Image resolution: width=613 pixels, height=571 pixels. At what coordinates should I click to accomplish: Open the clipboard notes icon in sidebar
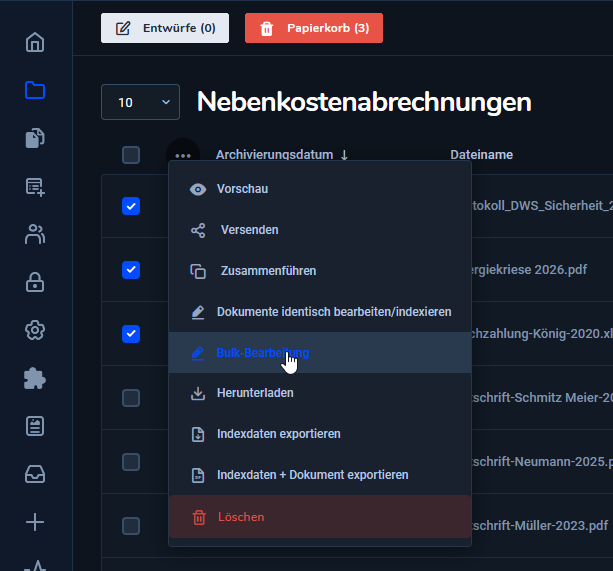pyautogui.click(x=35, y=426)
